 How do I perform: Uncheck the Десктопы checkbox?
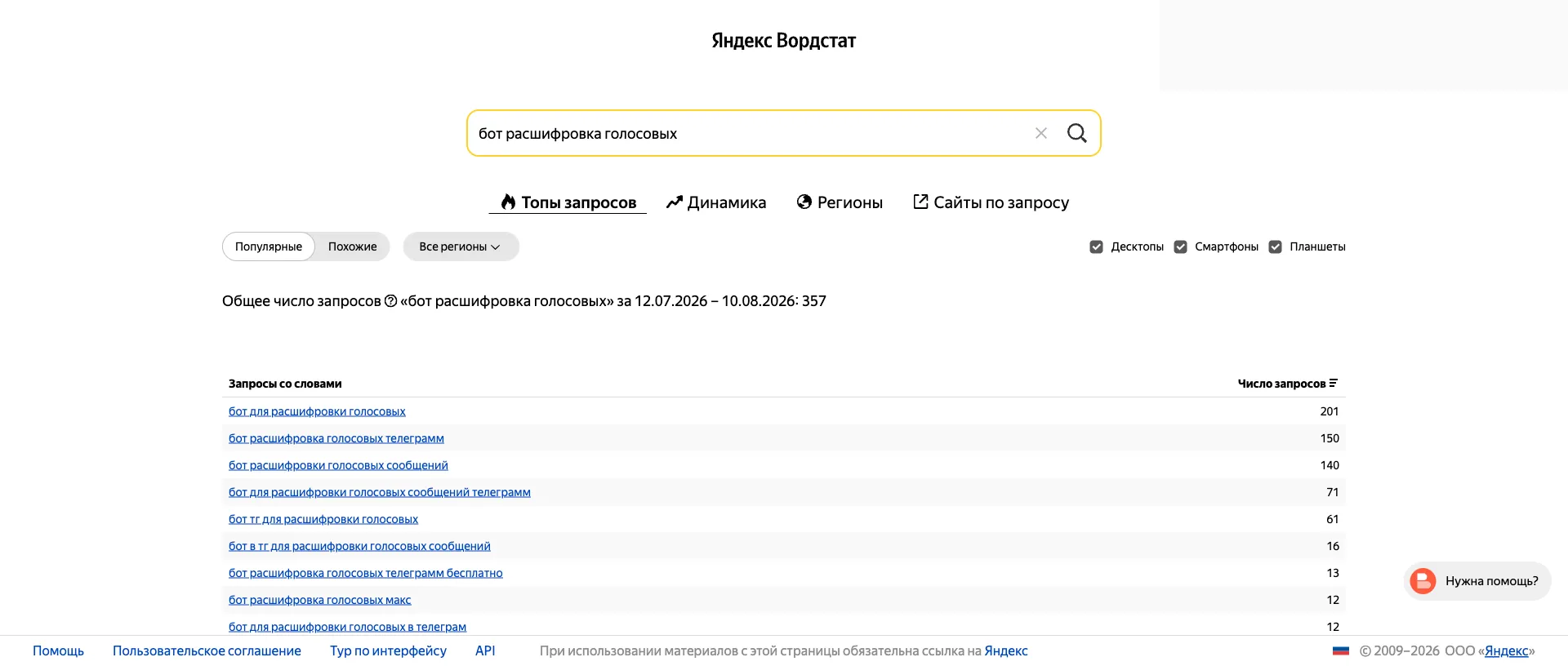(x=1096, y=246)
